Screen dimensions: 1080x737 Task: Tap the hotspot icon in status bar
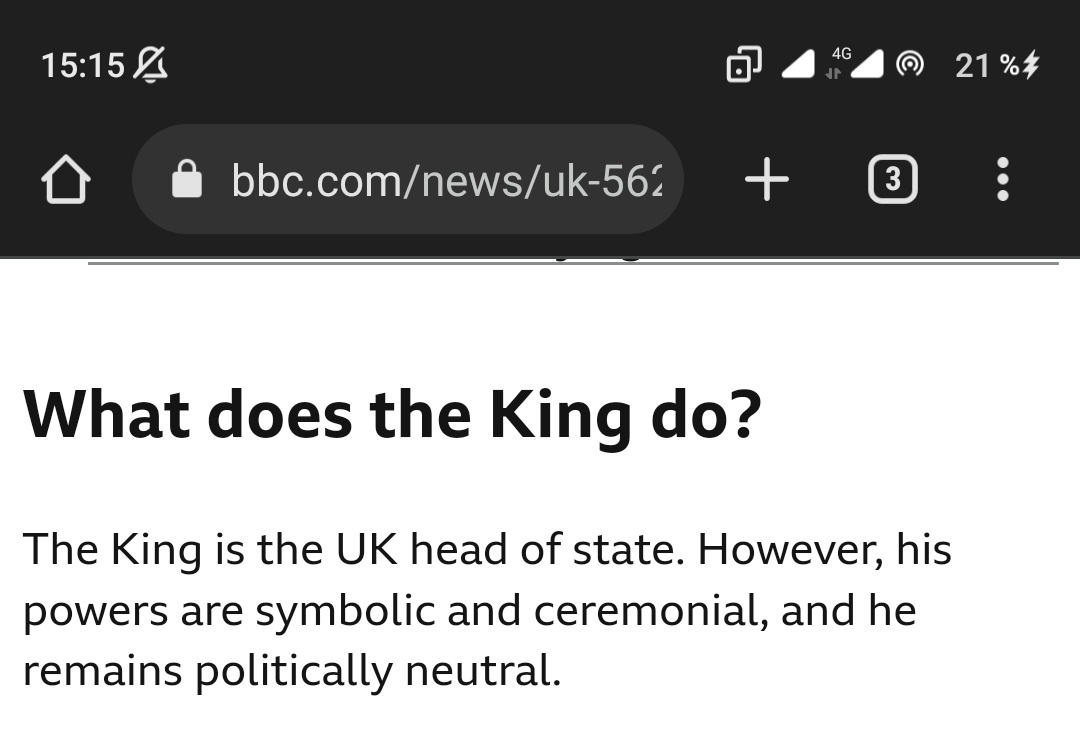pos(909,65)
